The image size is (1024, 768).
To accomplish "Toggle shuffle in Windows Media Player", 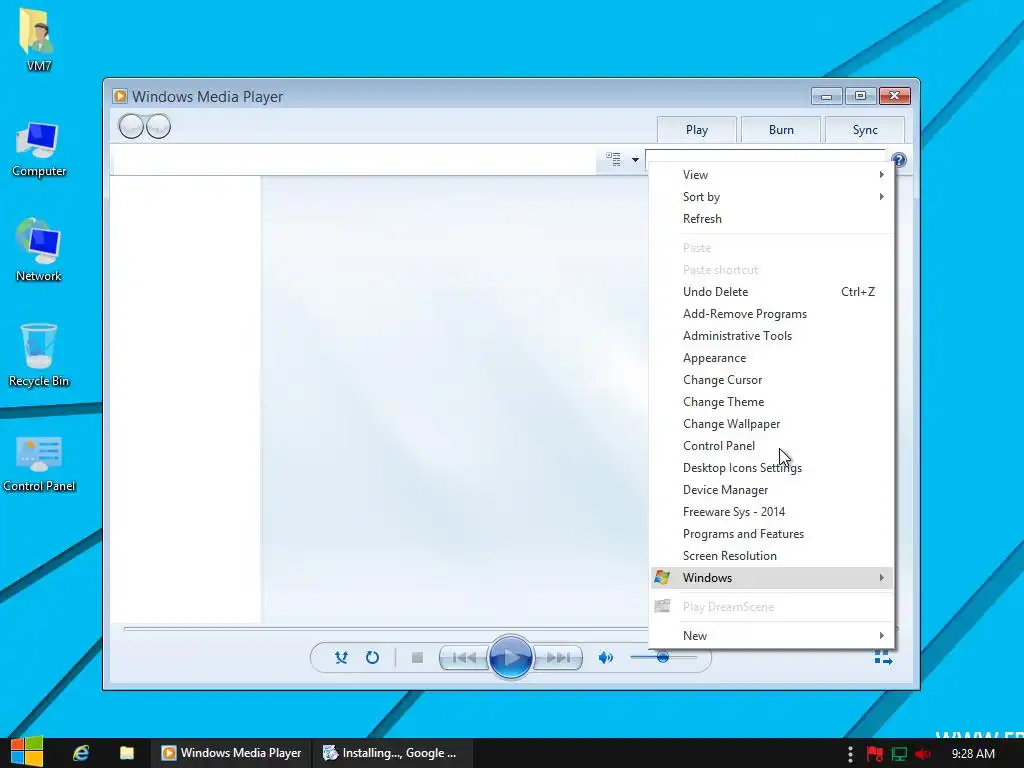I will [341, 658].
